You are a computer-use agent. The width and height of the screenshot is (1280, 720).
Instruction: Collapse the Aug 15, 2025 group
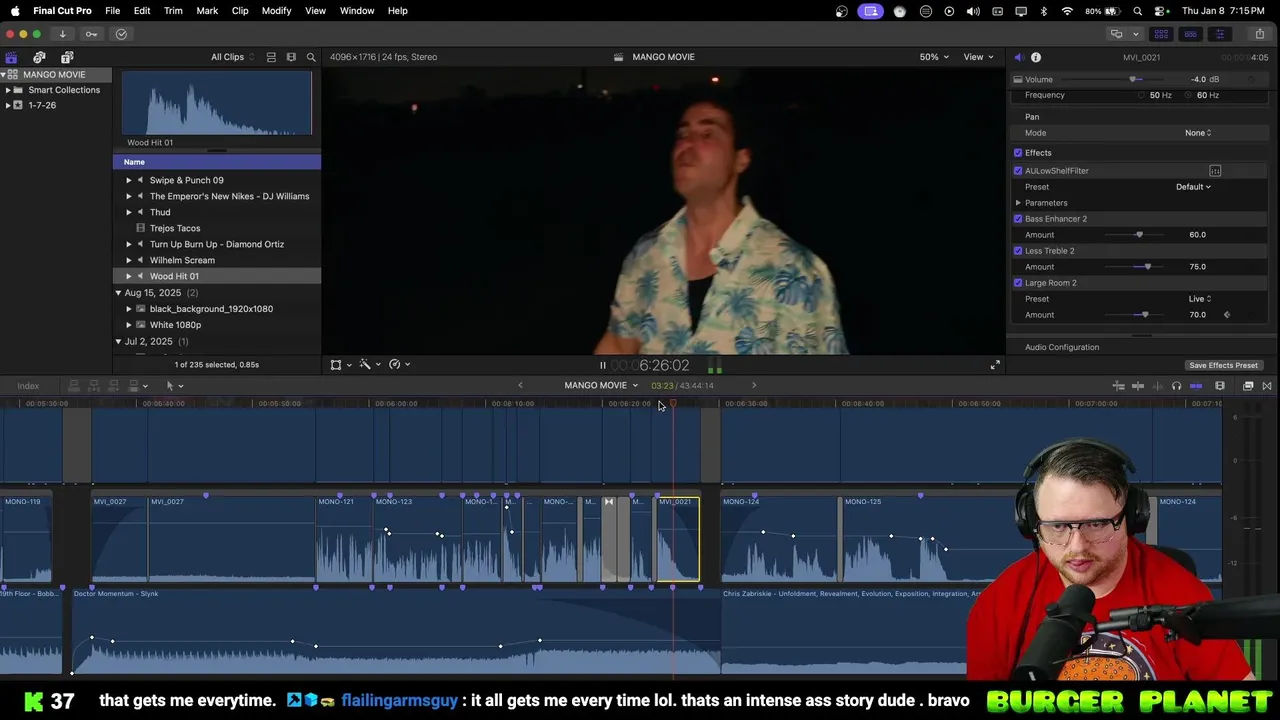[118, 293]
